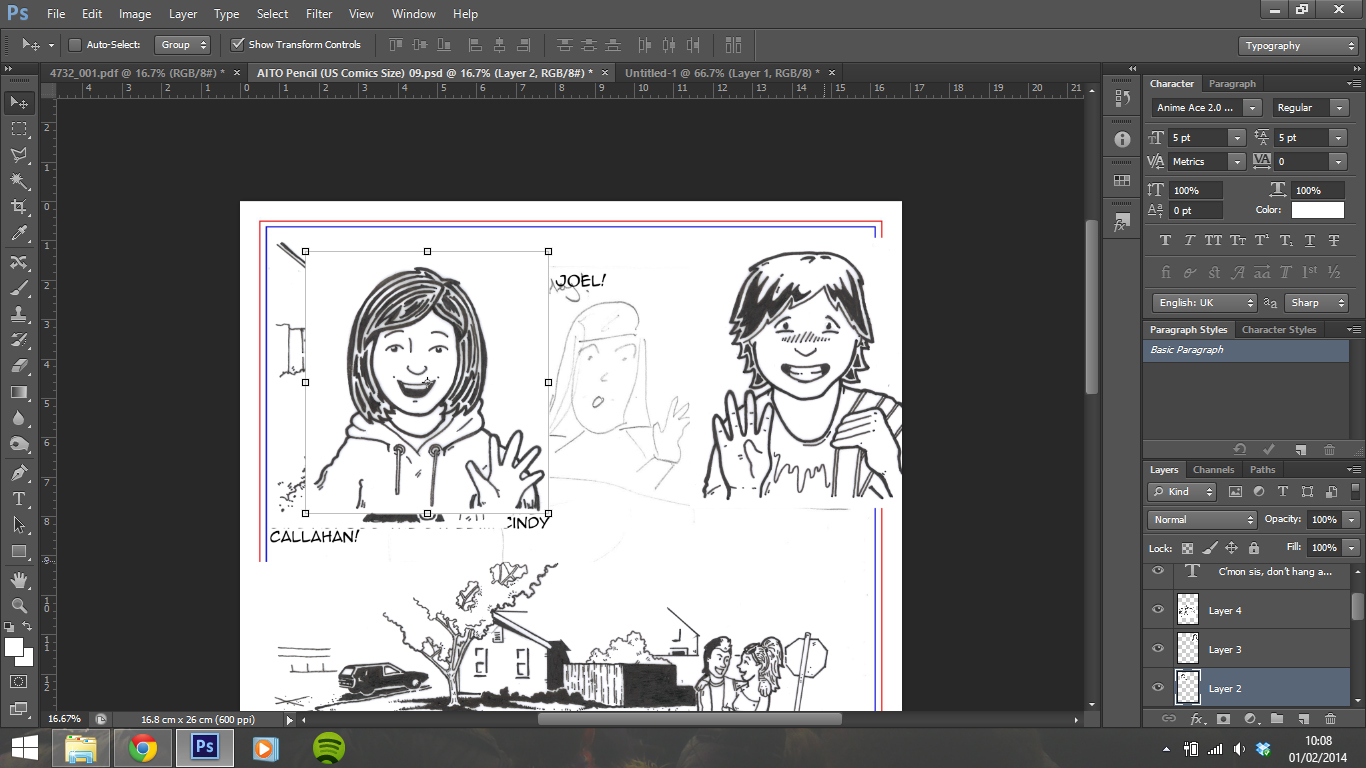1366x768 pixels.
Task: Activate the Zoom tool
Action: tap(18, 605)
